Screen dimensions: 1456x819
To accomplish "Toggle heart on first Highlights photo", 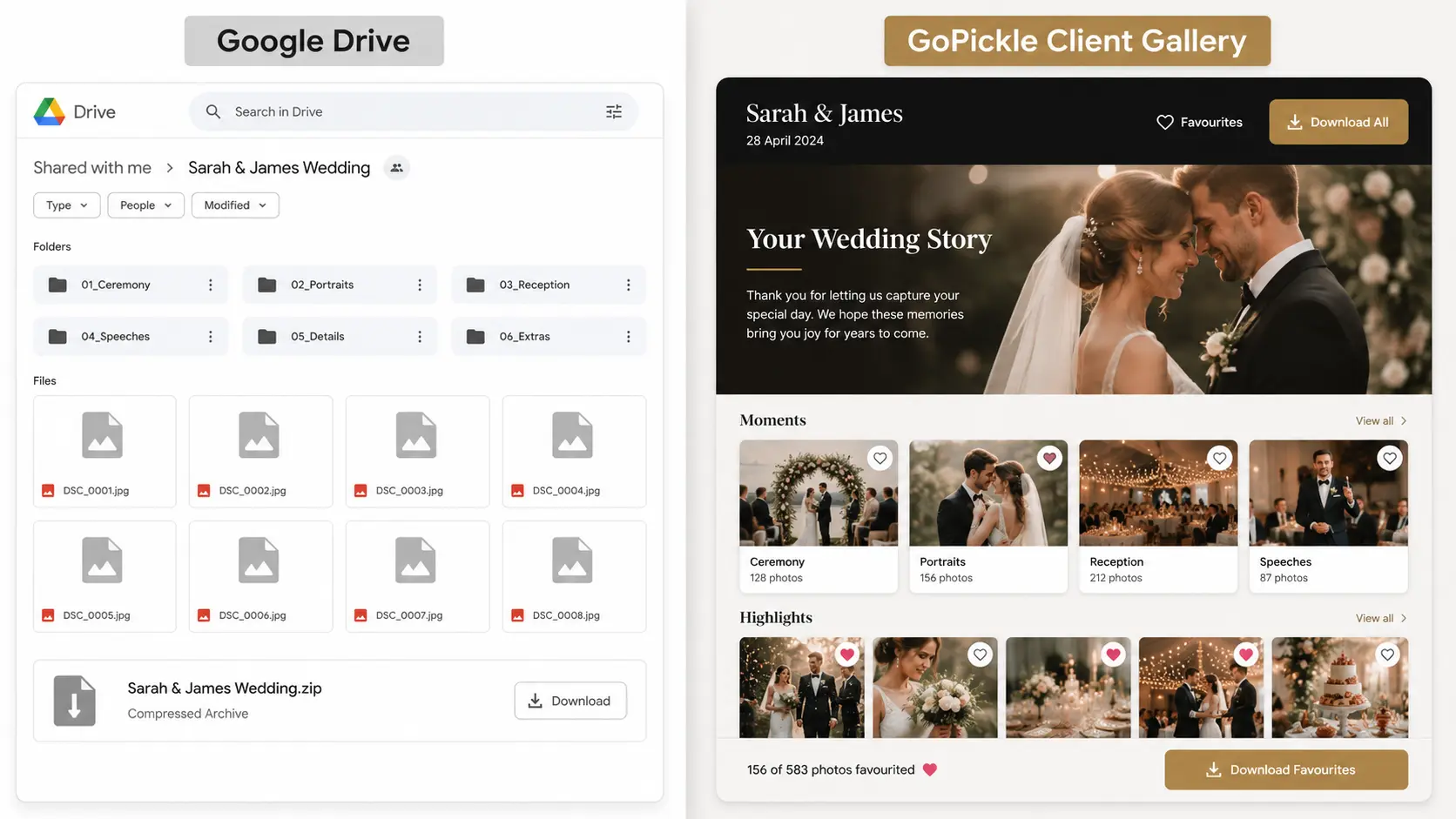I will pos(846,655).
